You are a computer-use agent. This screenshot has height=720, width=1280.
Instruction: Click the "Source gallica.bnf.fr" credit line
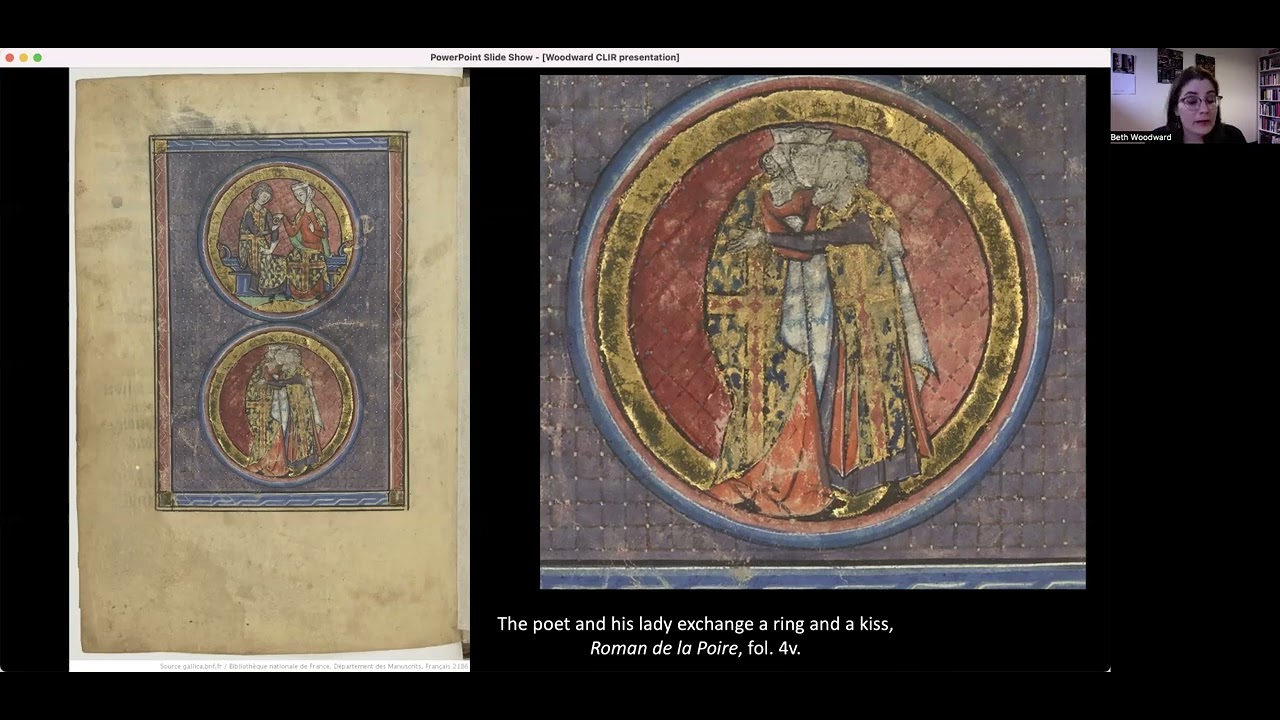(314, 666)
